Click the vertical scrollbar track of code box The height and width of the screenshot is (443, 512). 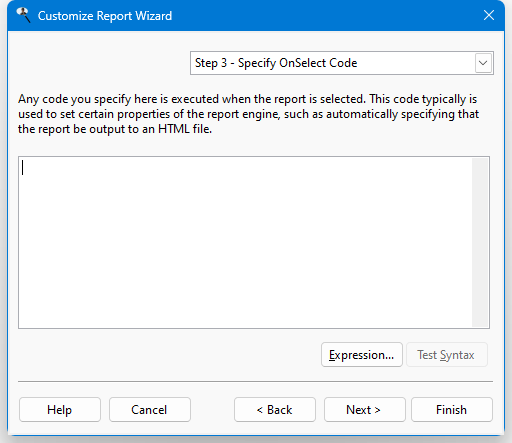480,242
